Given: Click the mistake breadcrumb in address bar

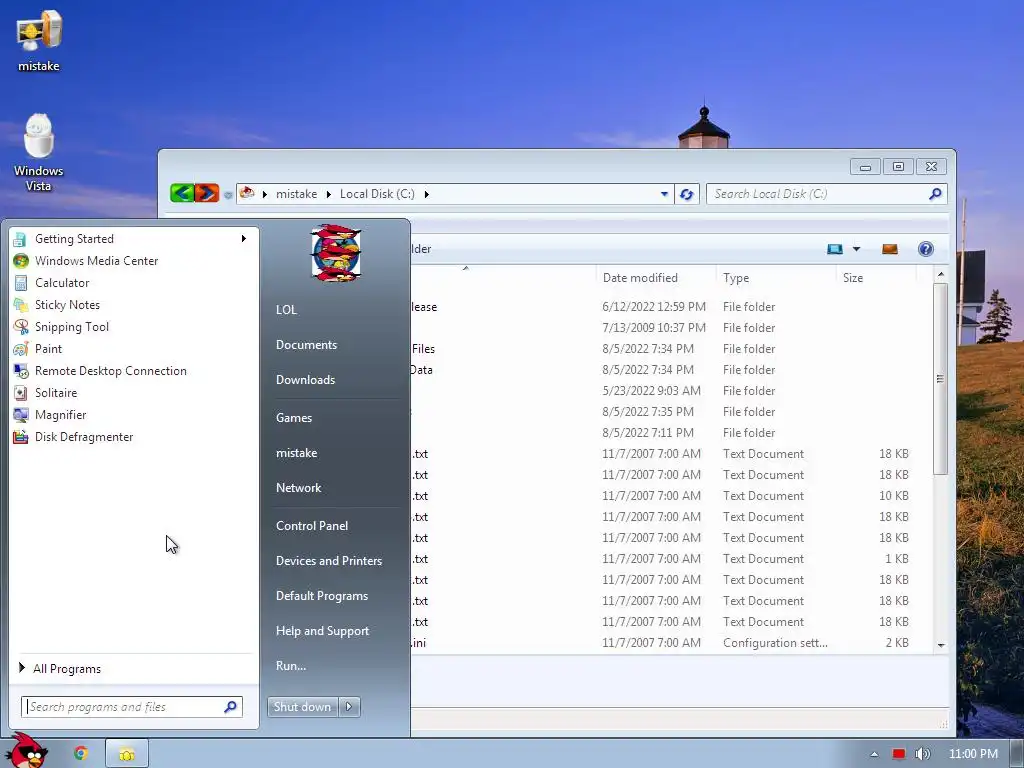Looking at the screenshot, I should coord(296,194).
